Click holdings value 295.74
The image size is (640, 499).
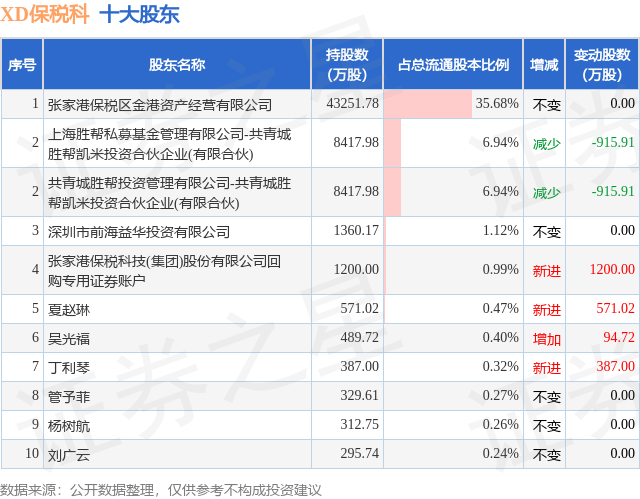[360, 453]
